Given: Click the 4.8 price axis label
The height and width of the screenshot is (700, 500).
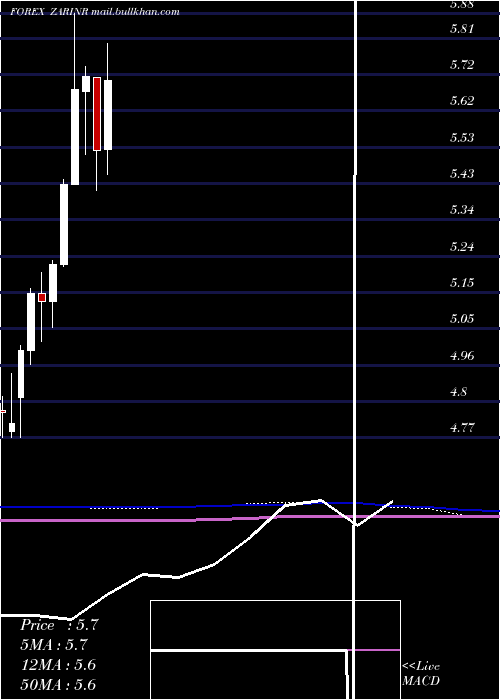Looking at the screenshot, I should [458, 392].
